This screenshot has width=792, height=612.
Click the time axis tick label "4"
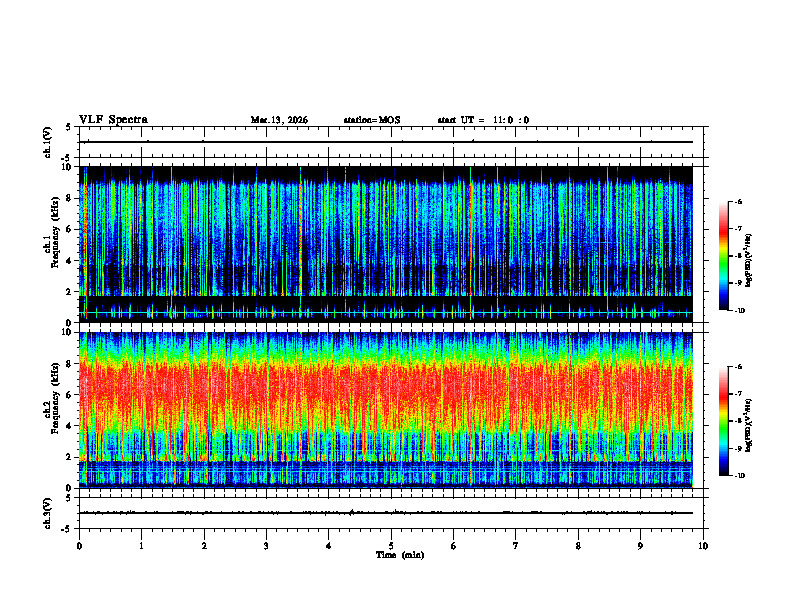point(329,546)
